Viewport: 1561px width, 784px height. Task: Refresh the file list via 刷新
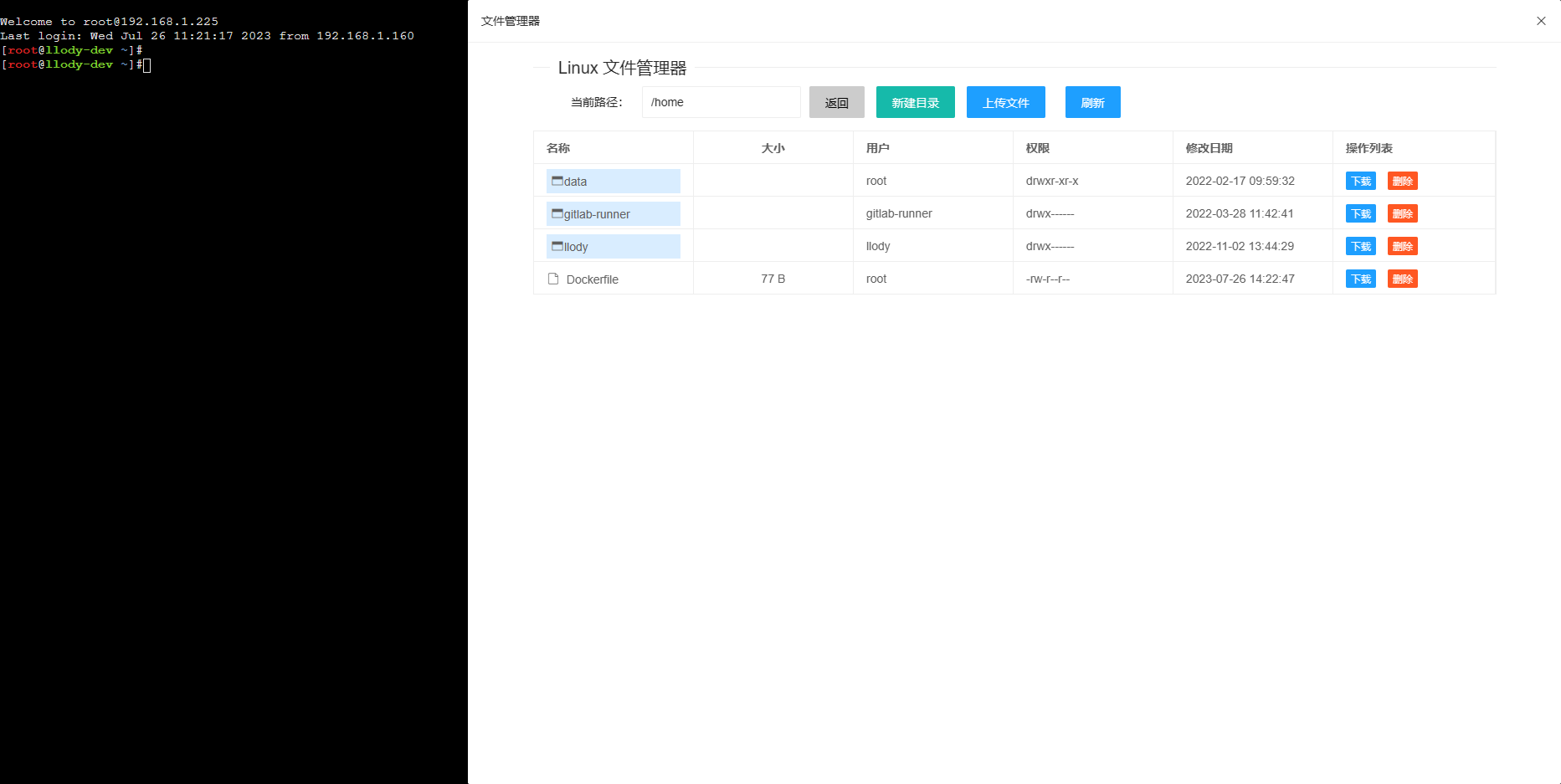(1092, 102)
